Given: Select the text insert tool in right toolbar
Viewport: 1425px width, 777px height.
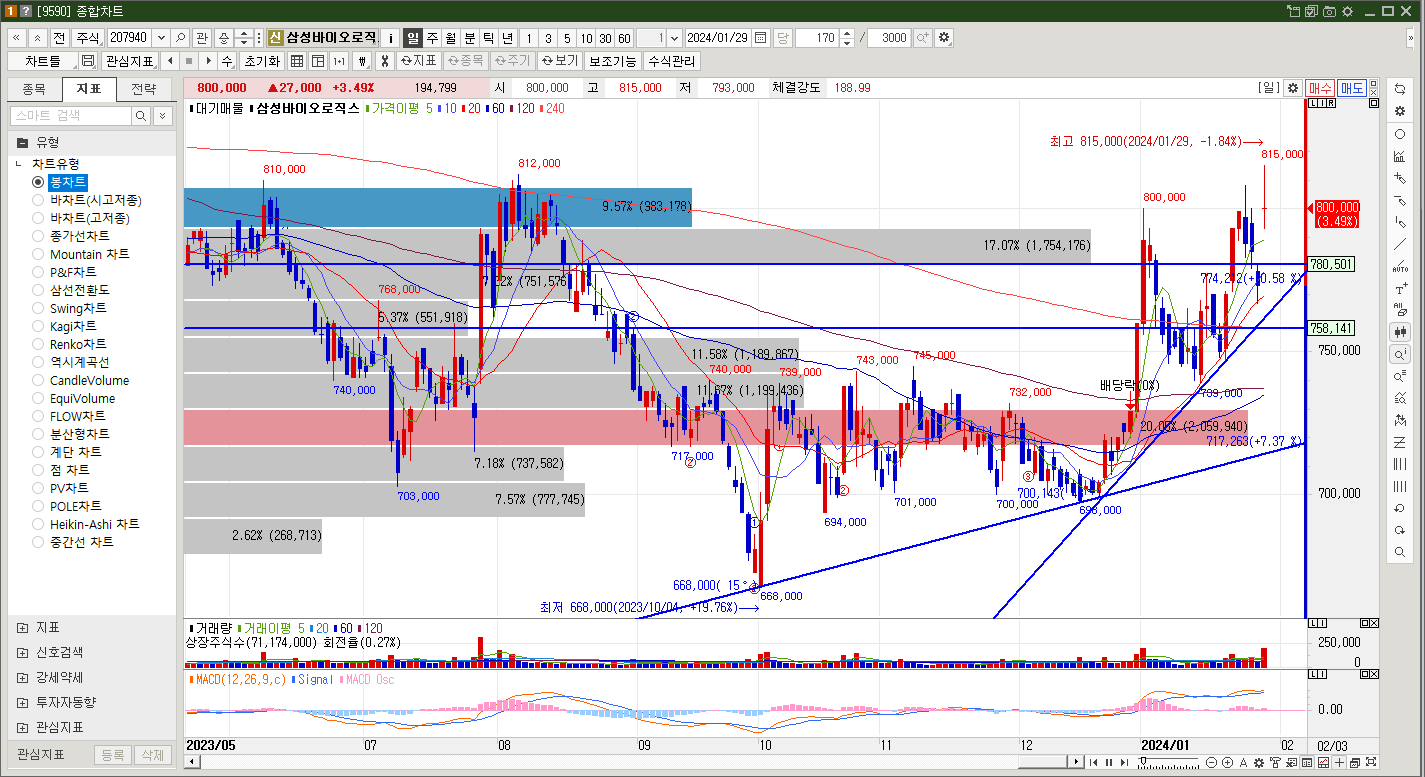Looking at the screenshot, I should point(1399,288).
